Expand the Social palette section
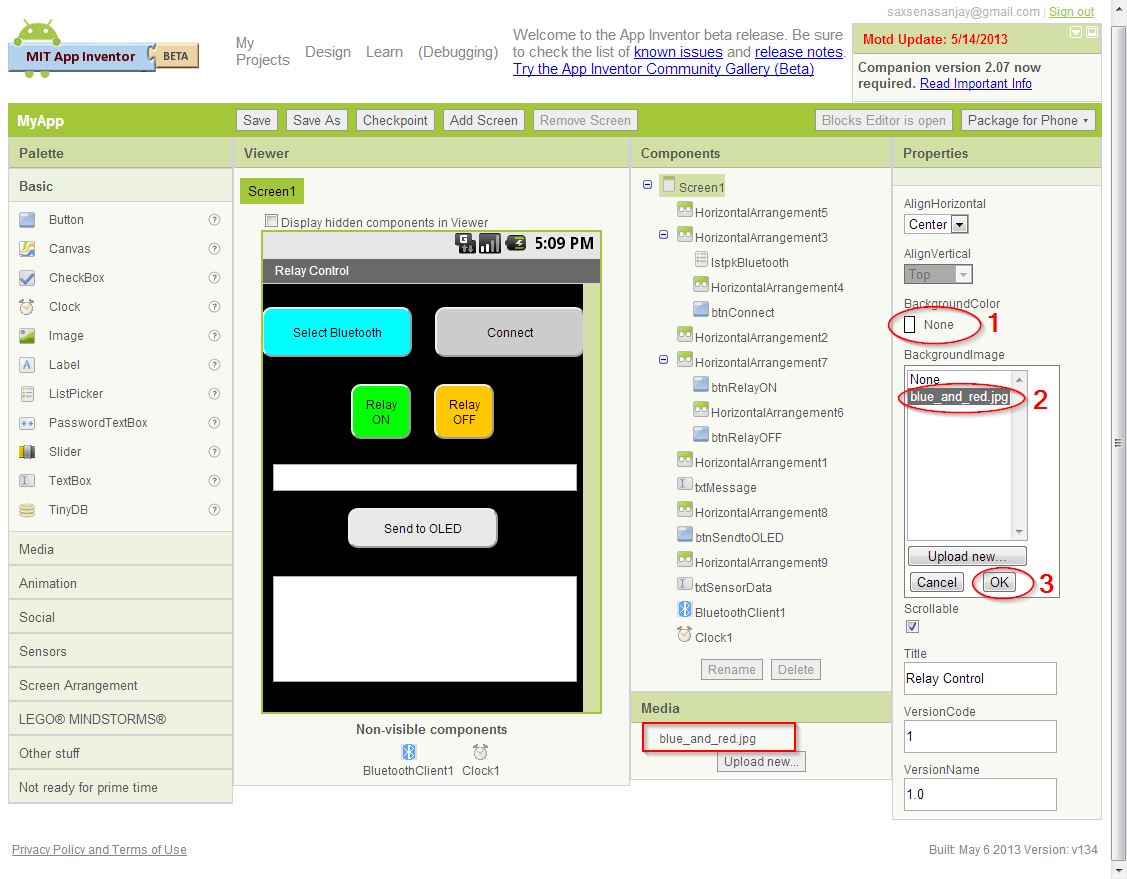This screenshot has width=1127, height=879. coord(120,617)
